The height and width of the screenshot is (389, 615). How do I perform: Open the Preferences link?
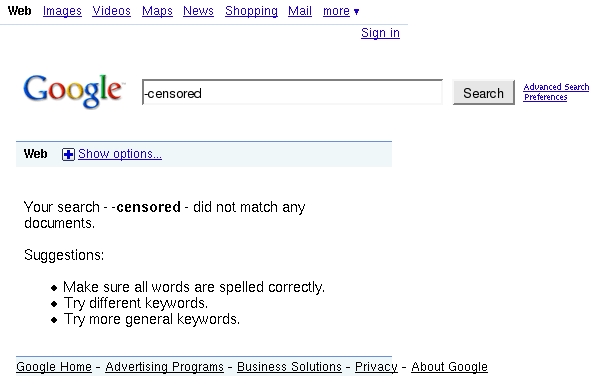pyautogui.click(x=546, y=97)
